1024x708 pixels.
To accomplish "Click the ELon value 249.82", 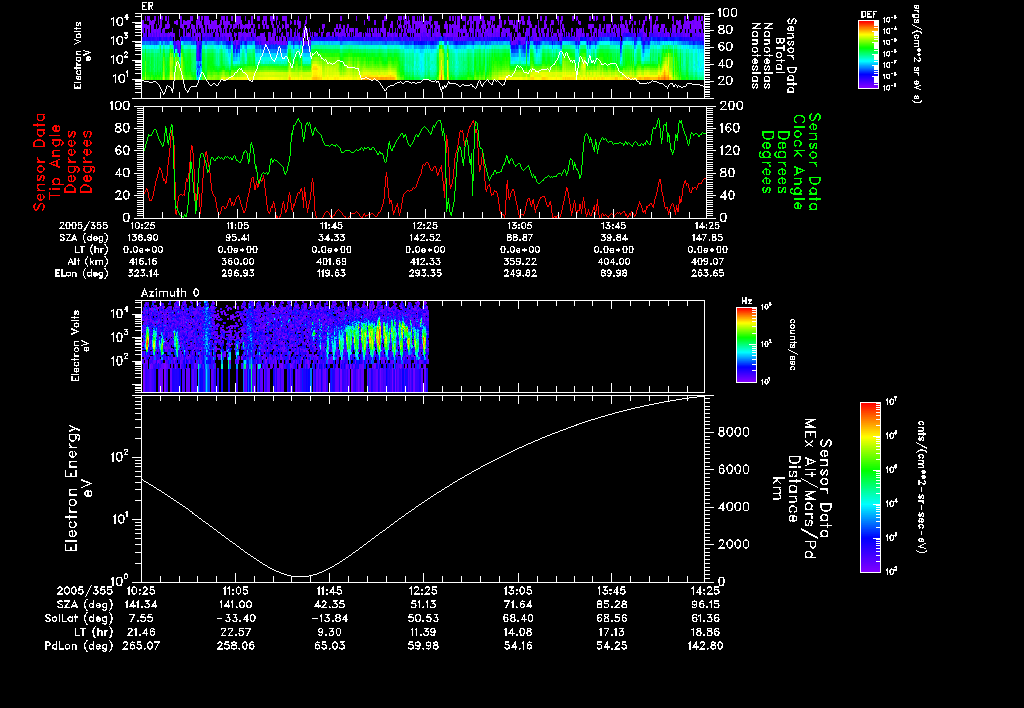I will (x=520, y=273).
